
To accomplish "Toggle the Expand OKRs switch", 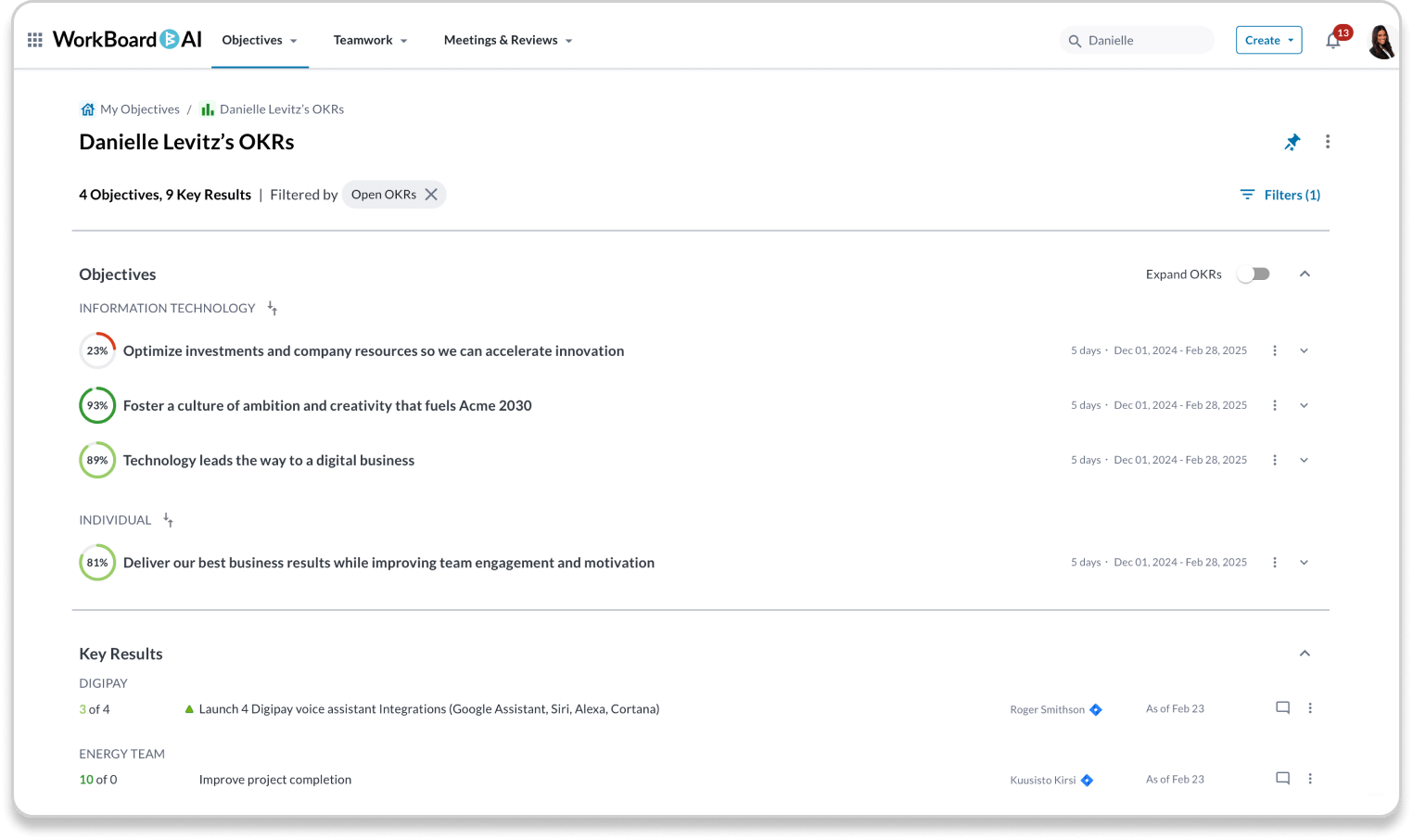I will (1254, 274).
